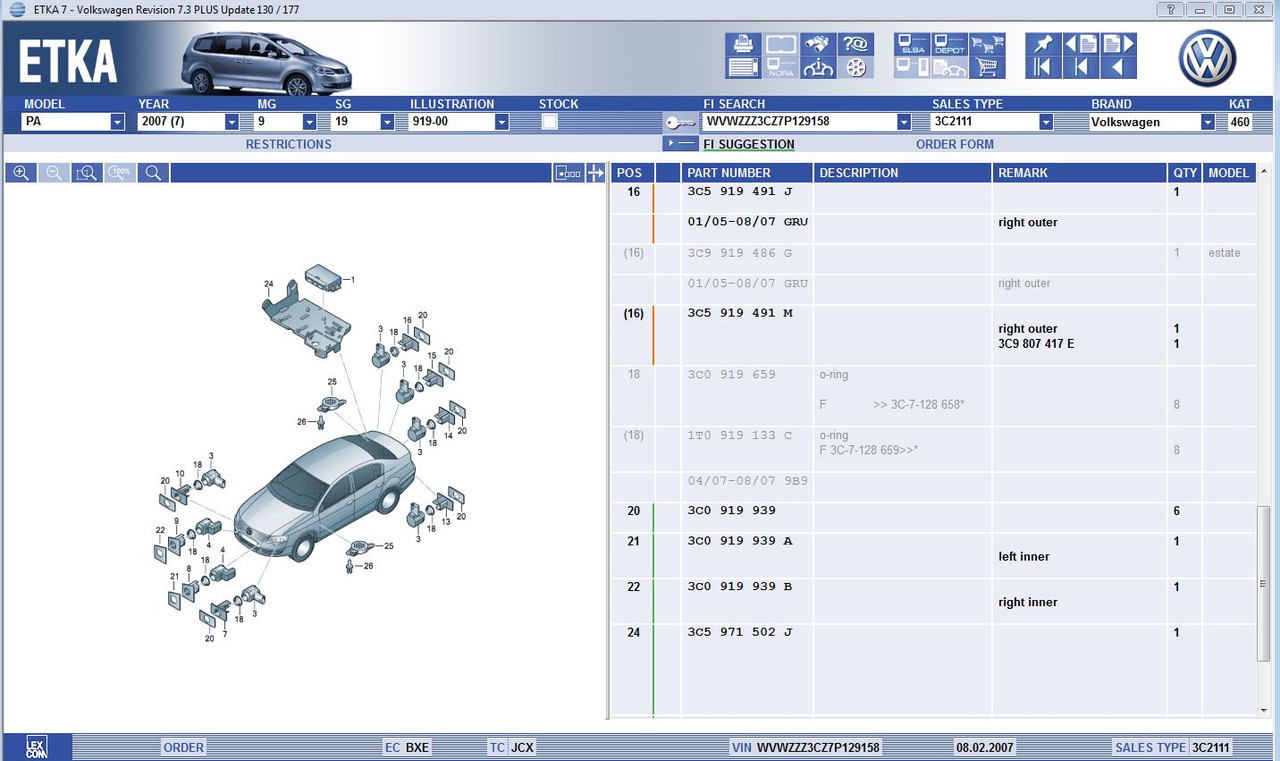Screen dimensions: 1280x761
Task: Open the ORDER FORM
Action: click(x=955, y=144)
